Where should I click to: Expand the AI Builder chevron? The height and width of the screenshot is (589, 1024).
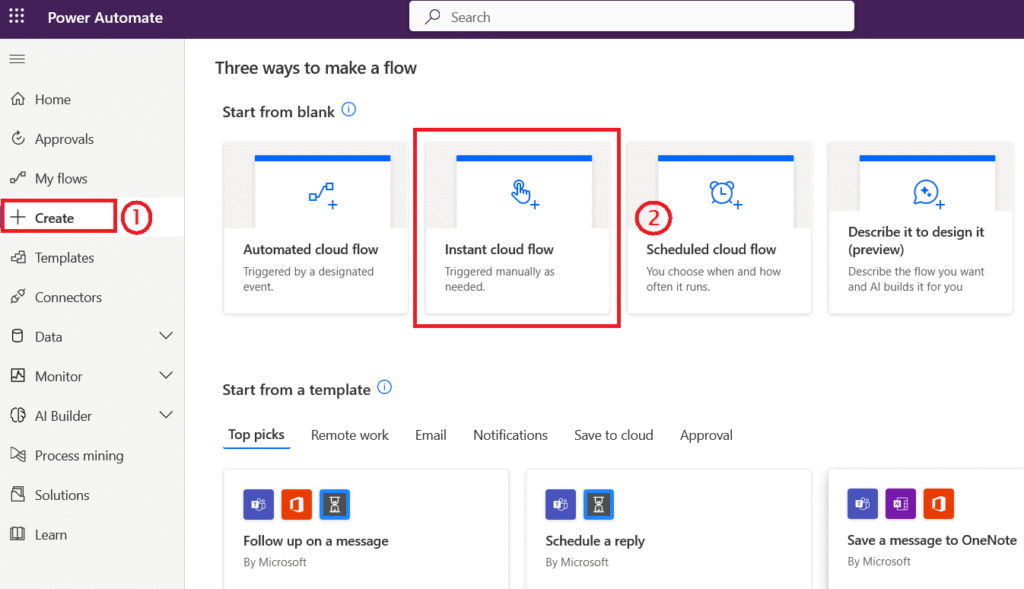pyautogui.click(x=166, y=416)
